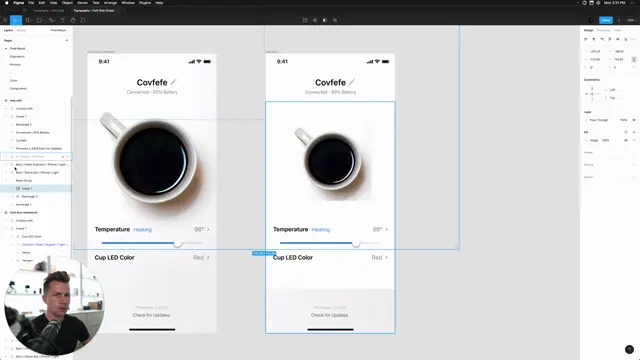Image resolution: width=640 pixels, height=360 pixels.
Task: Open the shape tools dropdown arrow
Action: coord(43,20)
